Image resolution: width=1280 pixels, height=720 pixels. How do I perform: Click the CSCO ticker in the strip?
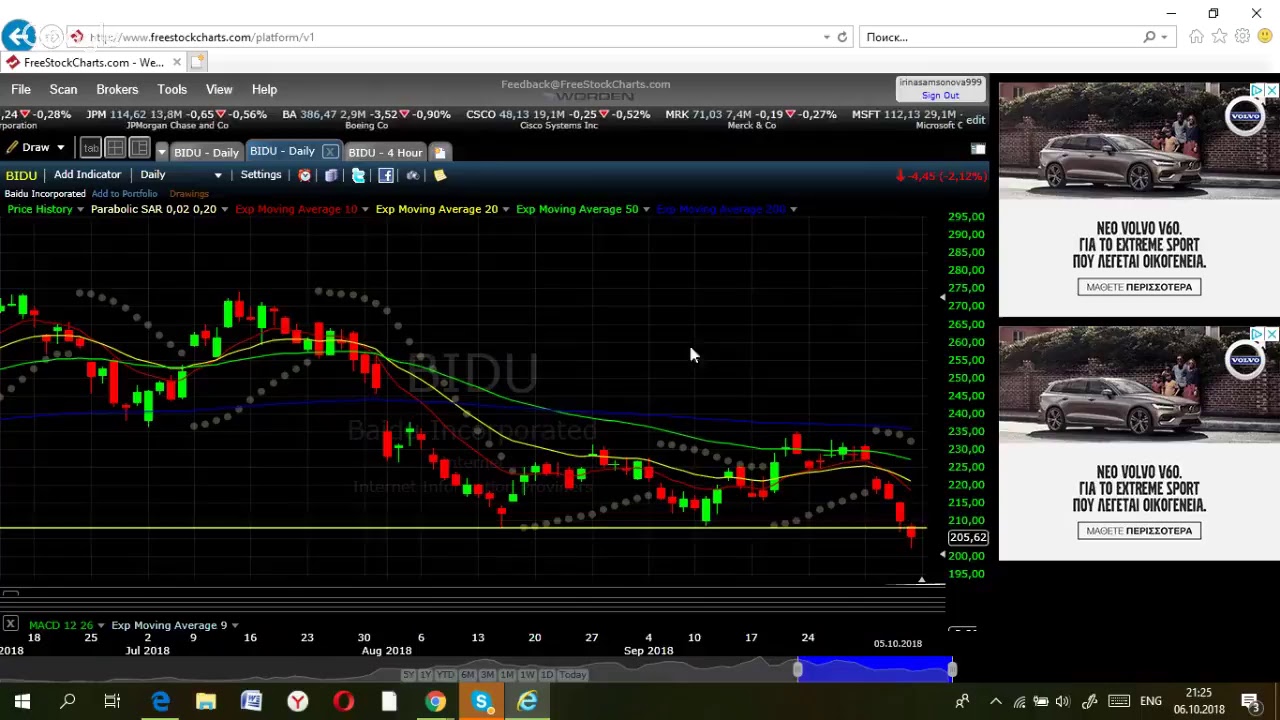pyautogui.click(x=481, y=114)
